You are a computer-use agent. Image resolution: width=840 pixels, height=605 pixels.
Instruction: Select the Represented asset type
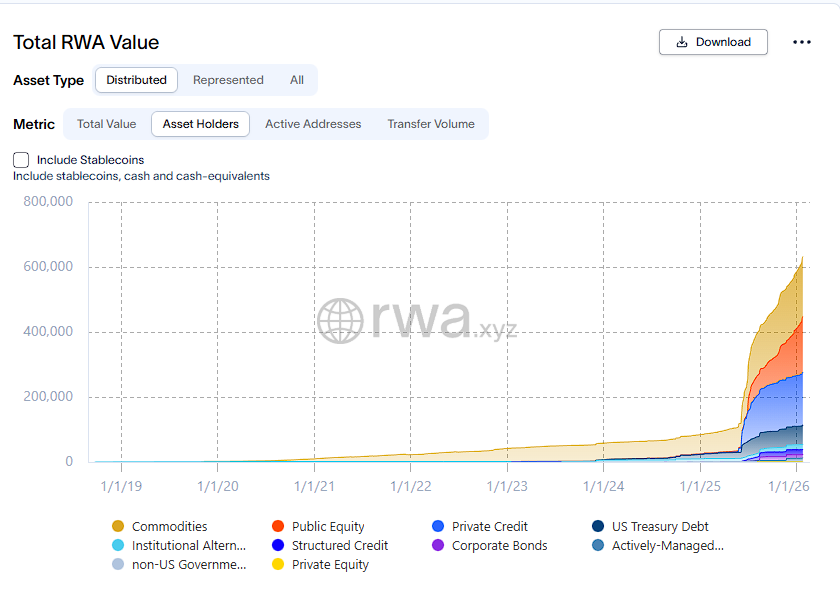[228, 80]
